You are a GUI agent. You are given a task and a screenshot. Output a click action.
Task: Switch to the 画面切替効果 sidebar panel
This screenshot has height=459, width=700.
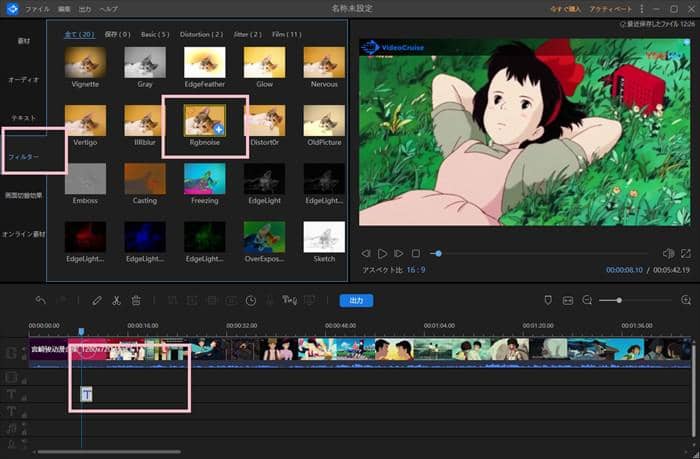click(23, 195)
